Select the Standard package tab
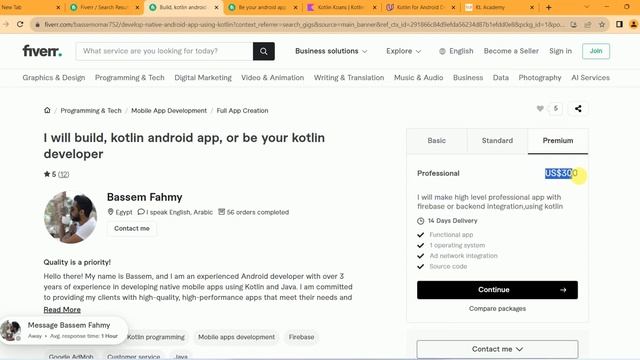The image size is (640, 360). tap(497, 141)
